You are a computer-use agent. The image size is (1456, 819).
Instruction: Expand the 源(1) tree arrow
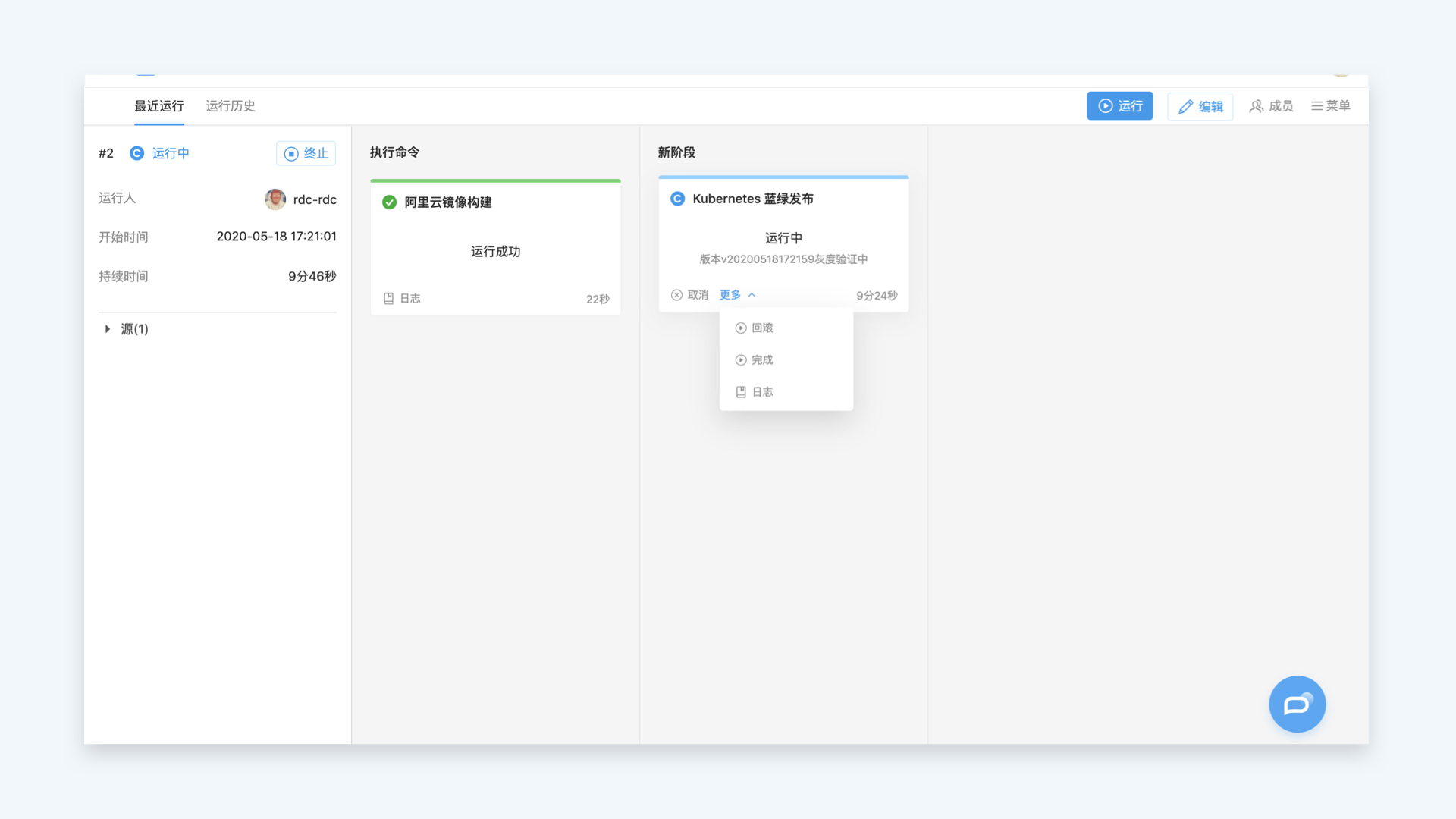(108, 329)
